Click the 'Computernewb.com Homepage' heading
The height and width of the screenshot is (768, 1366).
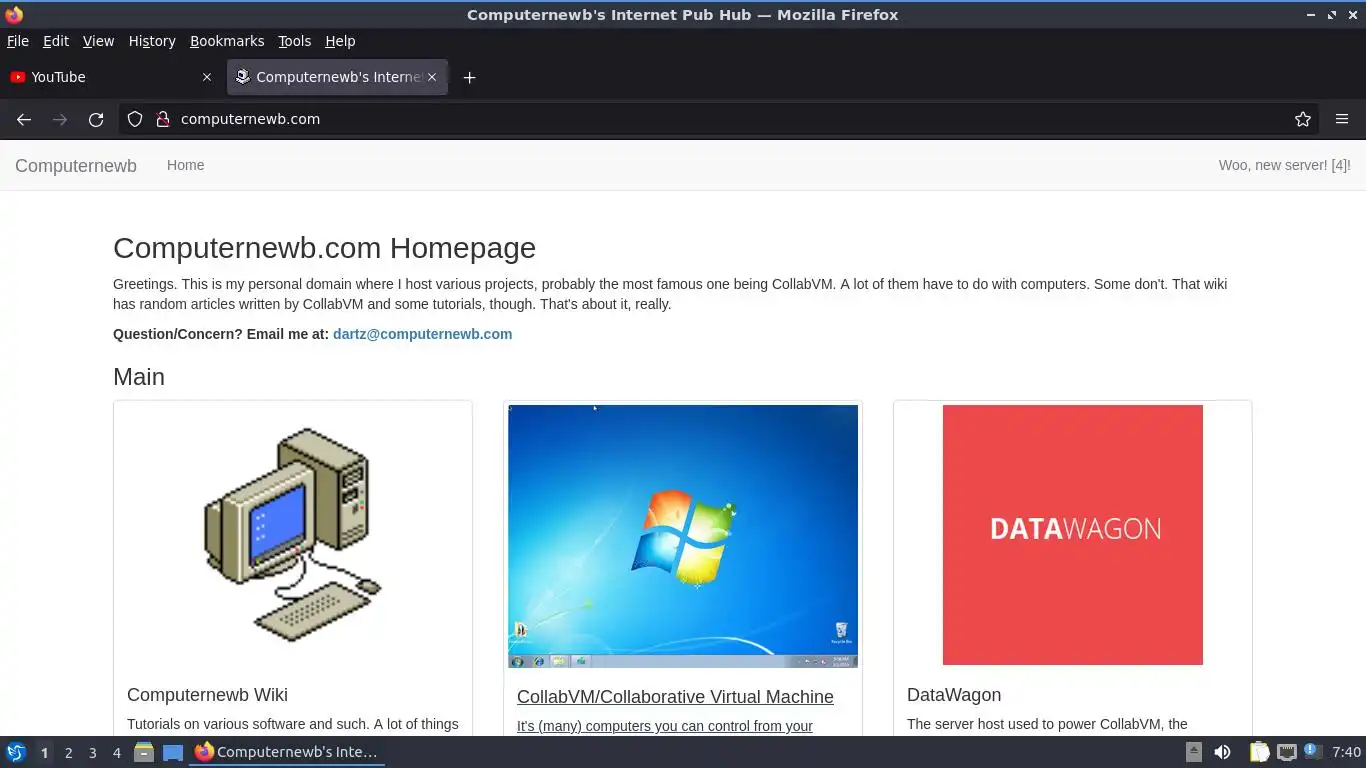[324, 248]
